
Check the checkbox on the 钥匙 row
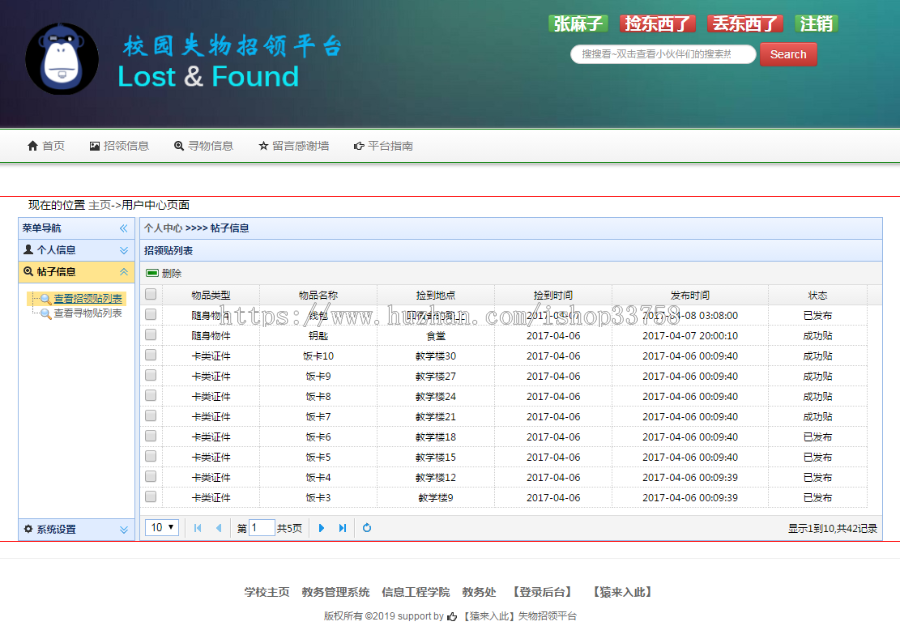point(151,335)
